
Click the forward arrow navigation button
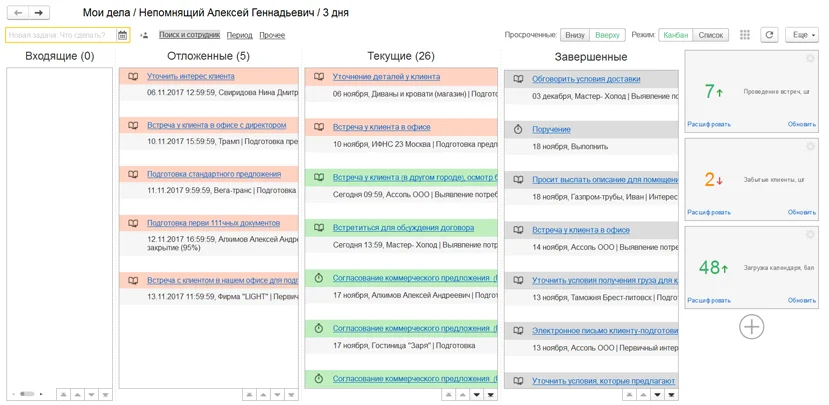point(39,13)
